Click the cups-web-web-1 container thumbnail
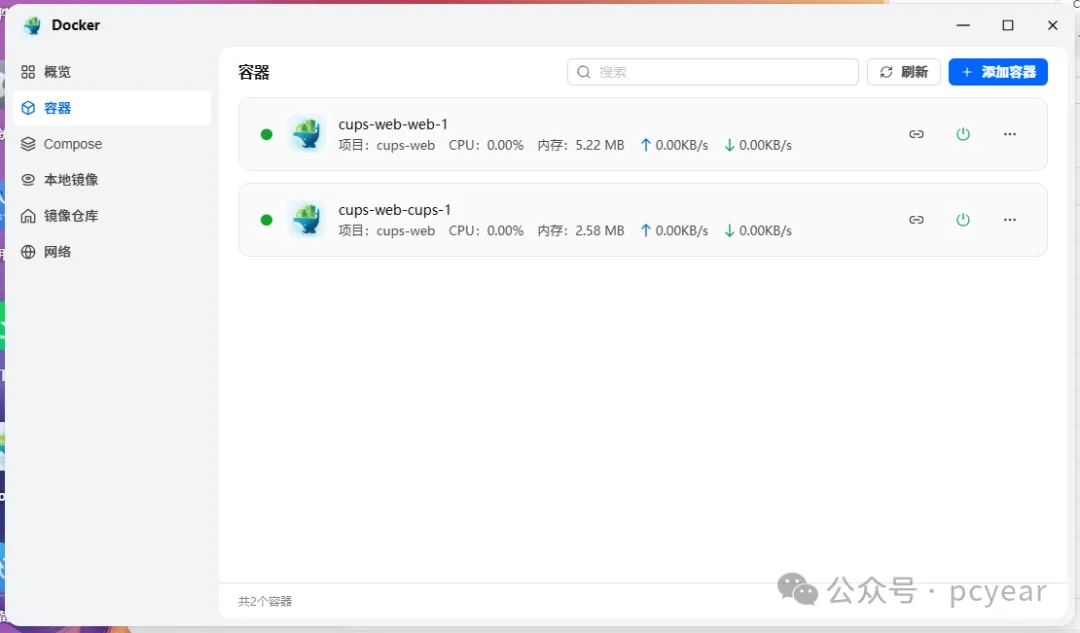Screen dimensions: 1080x633 tap(307, 134)
